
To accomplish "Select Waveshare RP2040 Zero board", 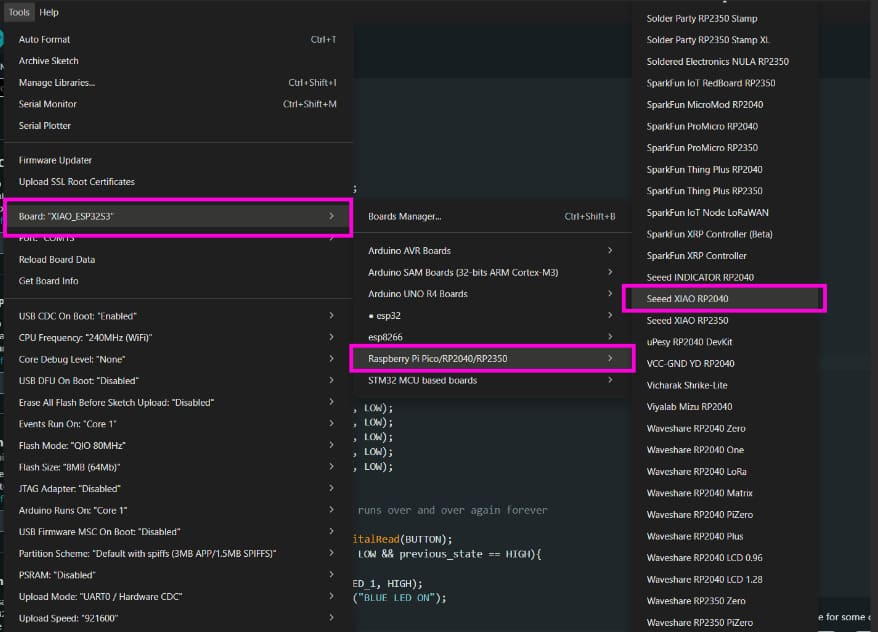I will pos(696,428).
